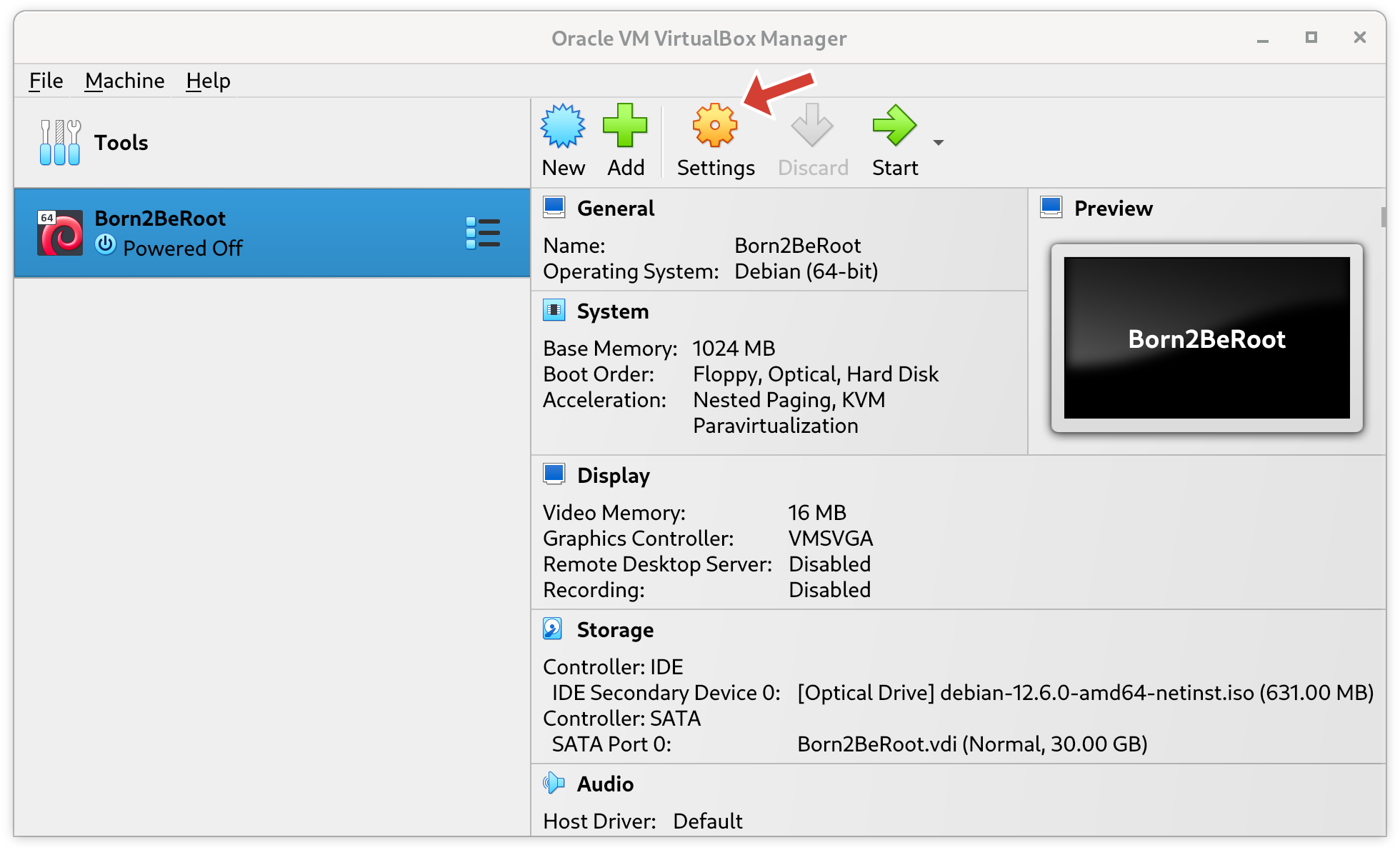Select Born2BeRoot virtual machine
1400x850 pixels.
265,232
